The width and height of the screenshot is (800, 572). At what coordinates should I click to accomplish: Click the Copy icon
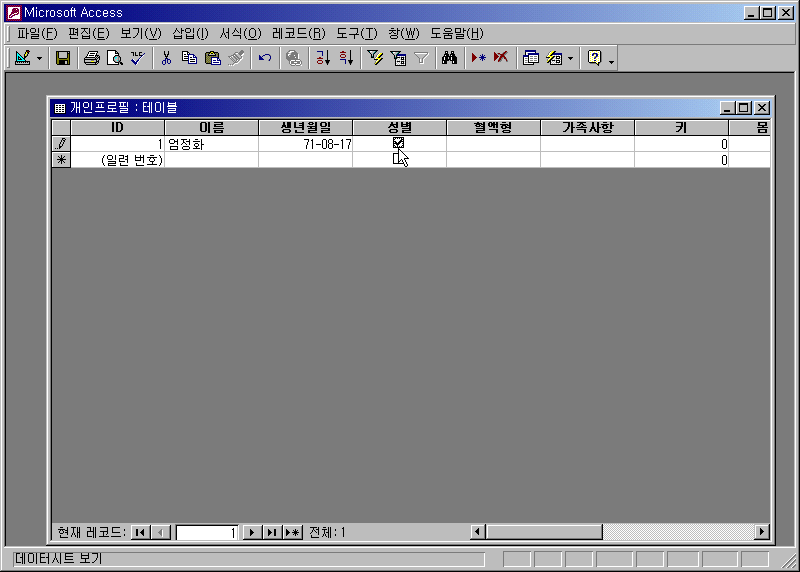coord(189,58)
